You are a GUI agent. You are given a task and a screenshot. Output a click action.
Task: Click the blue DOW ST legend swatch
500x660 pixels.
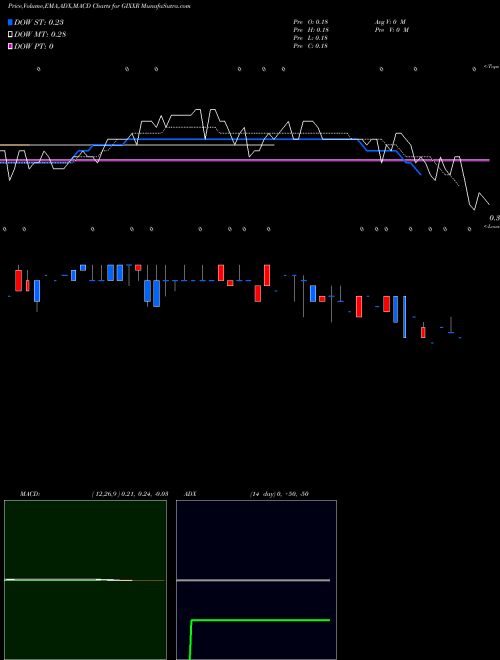[10, 22]
